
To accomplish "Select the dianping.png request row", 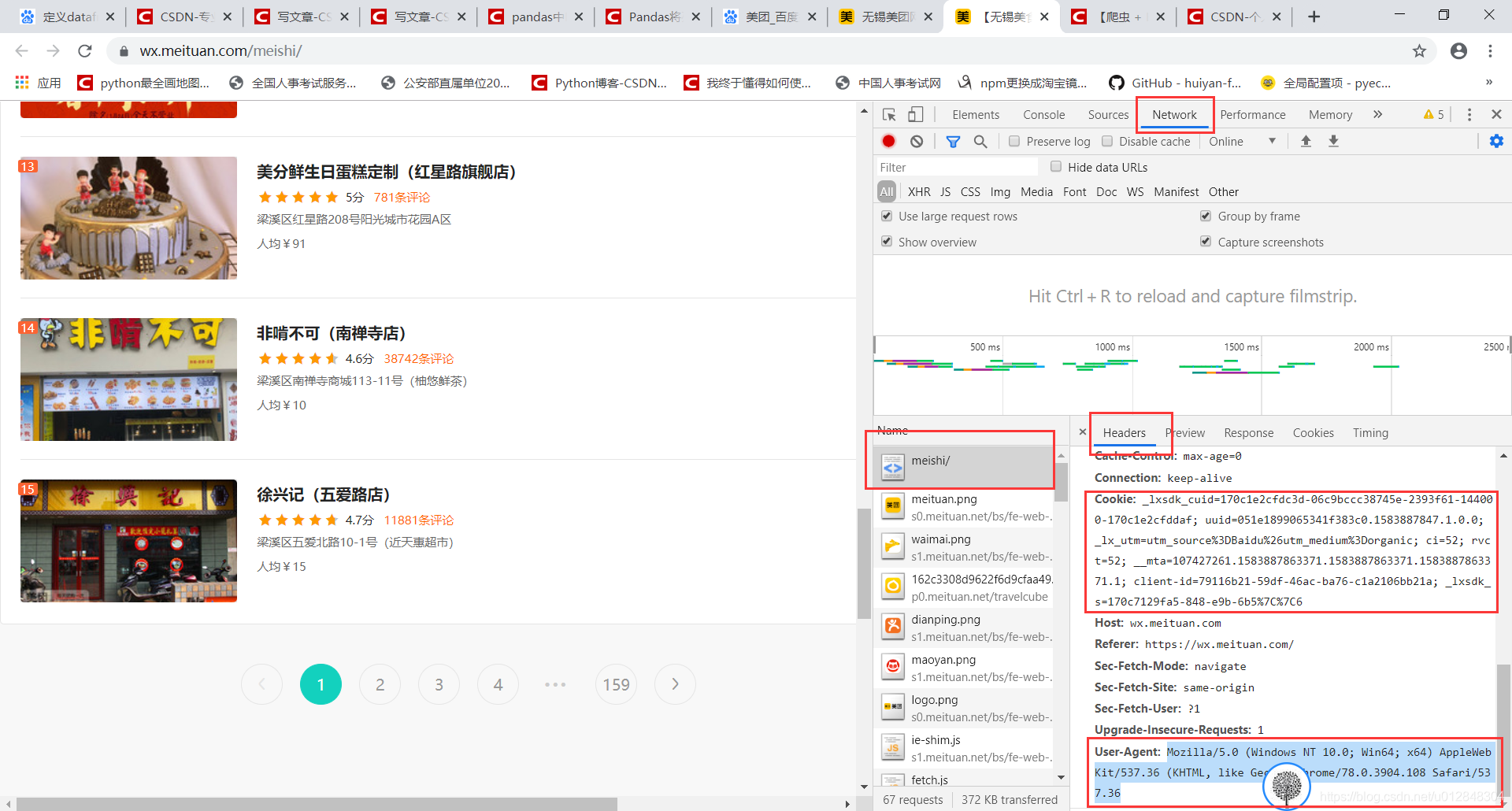I will tap(965, 628).
